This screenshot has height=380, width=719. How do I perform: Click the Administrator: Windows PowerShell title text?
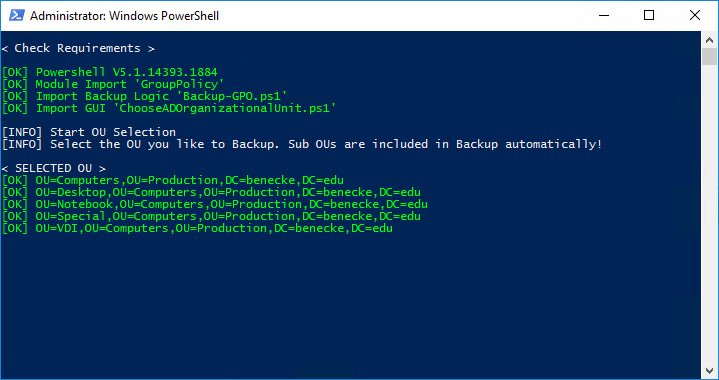124,16
